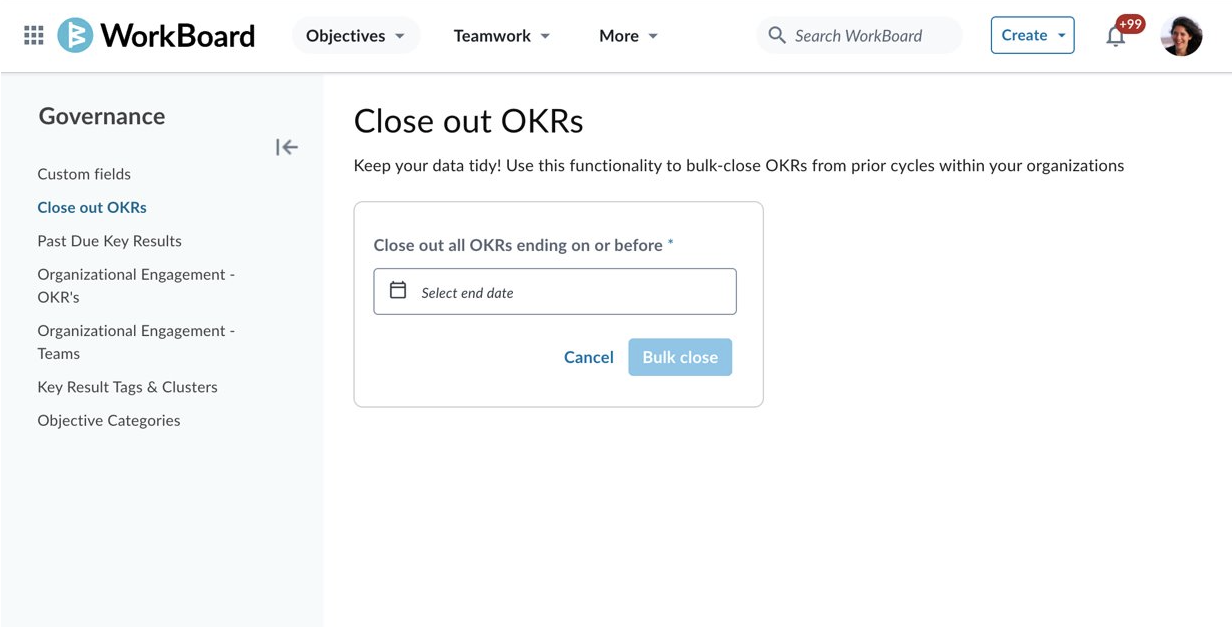The height and width of the screenshot is (636, 1232).
Task: Collapse the Governance sidebar with the arrow icon
Action: click(x=287, y=148)
